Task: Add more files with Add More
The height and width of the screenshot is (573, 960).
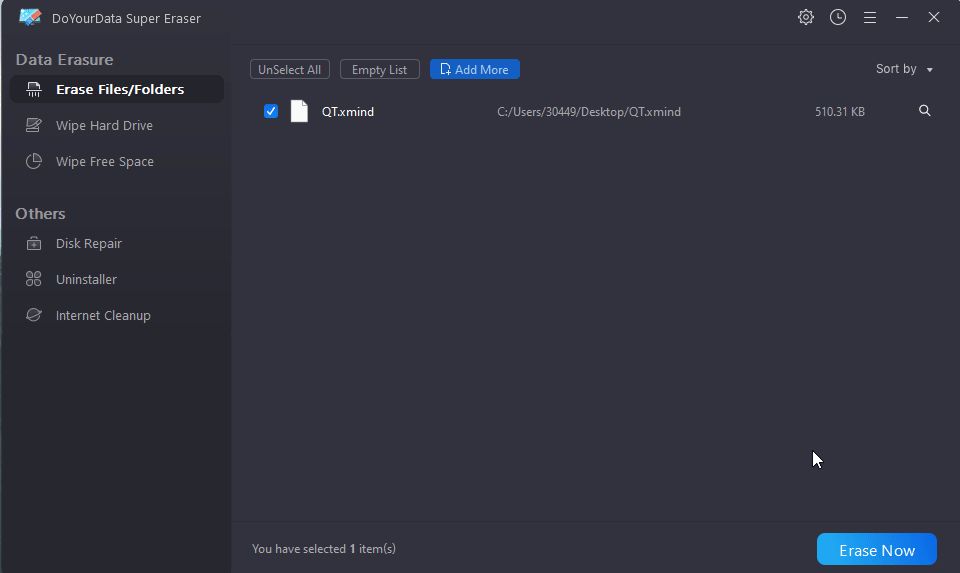Action: click(x=474, y=69)
